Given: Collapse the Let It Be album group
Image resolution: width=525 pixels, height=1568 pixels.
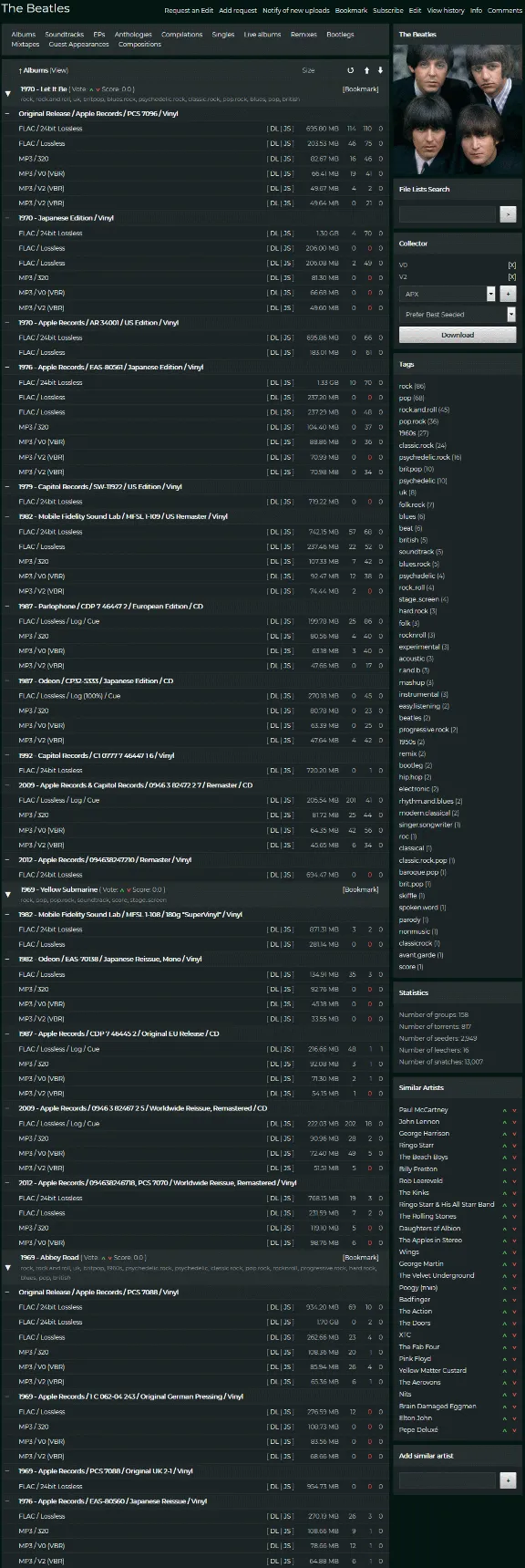Looking at the screenshot, I should (8, 94).
